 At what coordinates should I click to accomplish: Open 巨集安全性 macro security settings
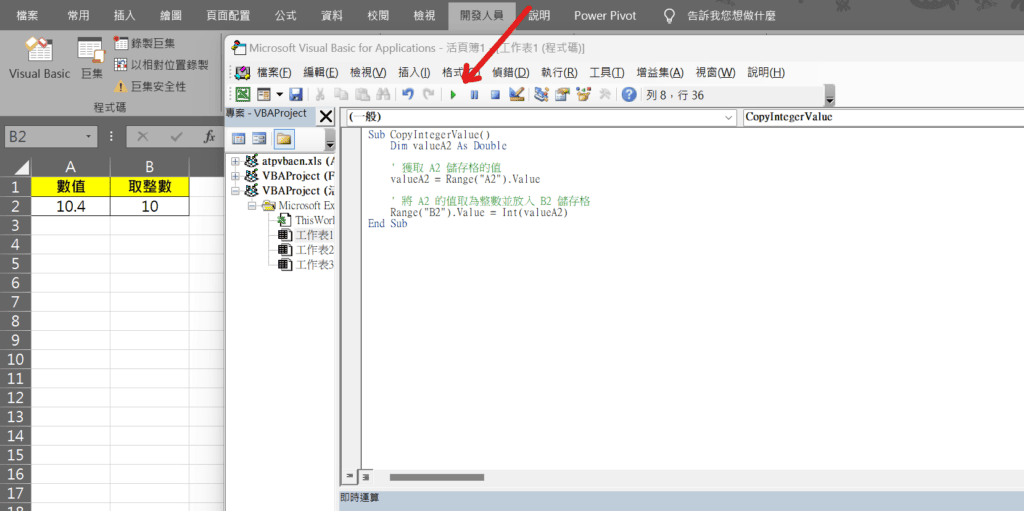point(149,87)
